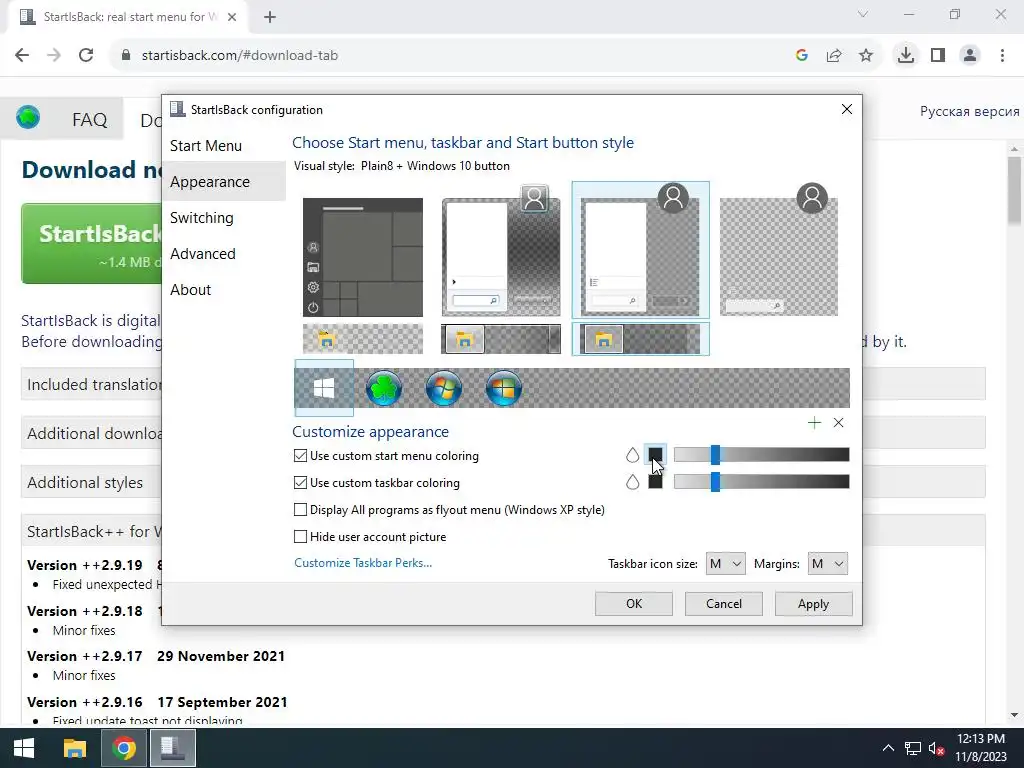The image size is (1024, 768).
Task: Click the address bar URL field
Action: tap(451, 56)
